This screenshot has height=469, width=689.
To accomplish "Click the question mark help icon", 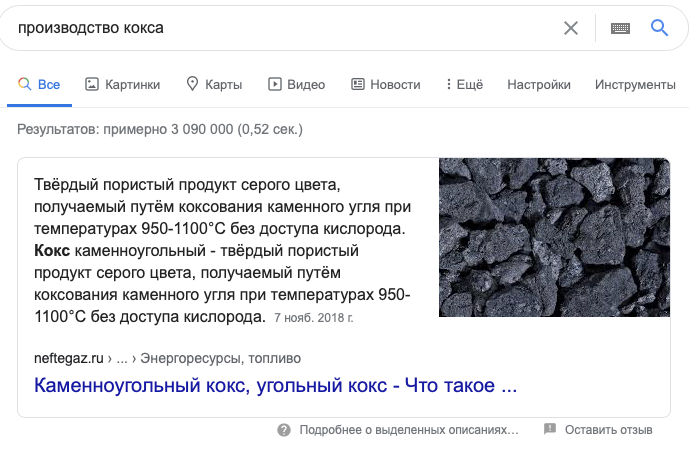I will 284,430.
